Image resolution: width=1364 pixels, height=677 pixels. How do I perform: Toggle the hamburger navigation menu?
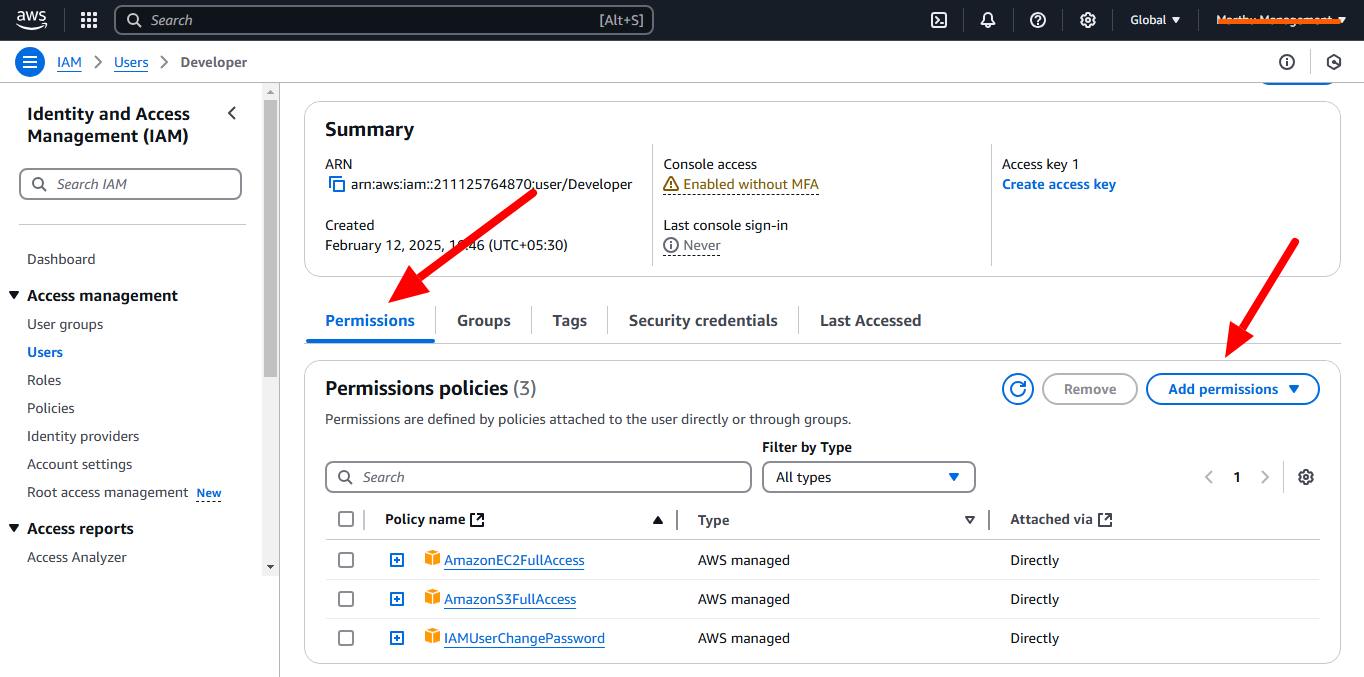click(x=29, y=62)
